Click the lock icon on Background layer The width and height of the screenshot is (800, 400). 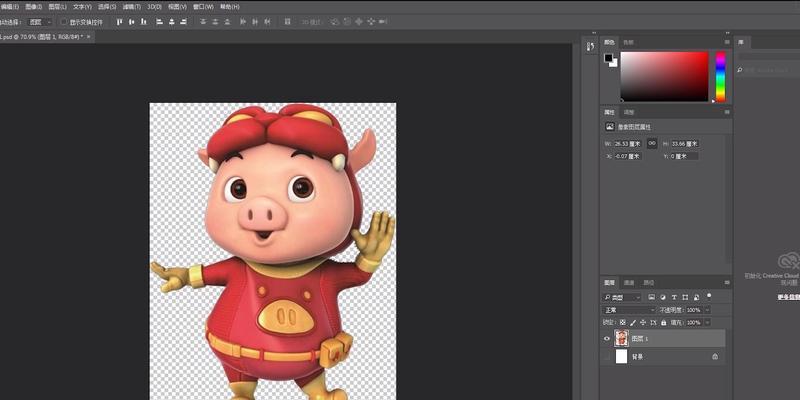(715, 357)
